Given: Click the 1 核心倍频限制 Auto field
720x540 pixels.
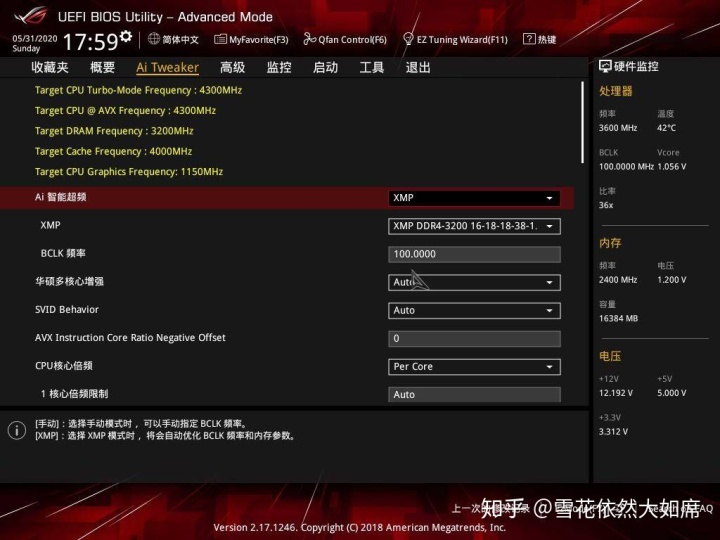Looking at the screenshot, I should 474,394.
